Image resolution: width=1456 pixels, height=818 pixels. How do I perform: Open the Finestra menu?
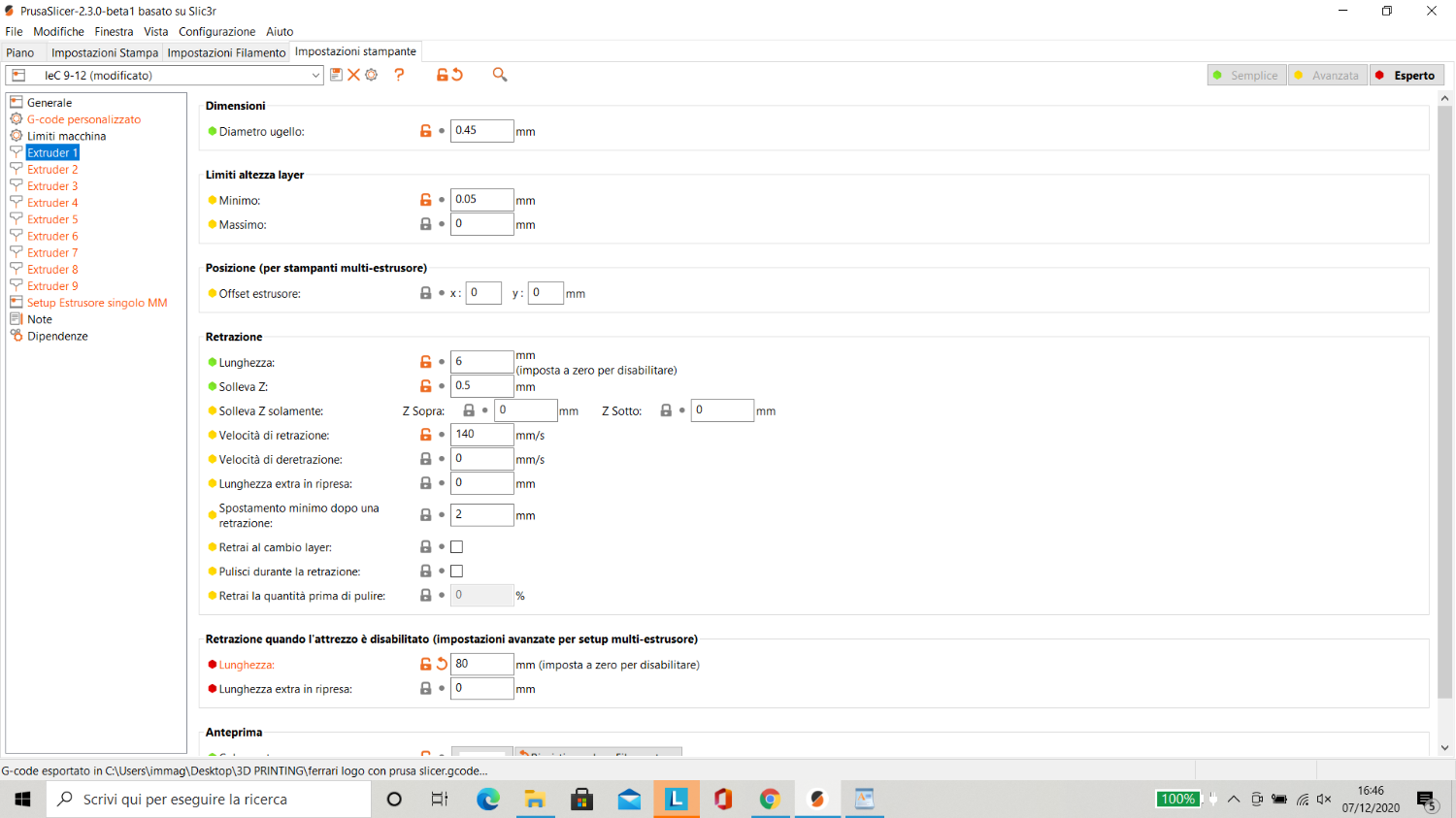coord(114,32)
